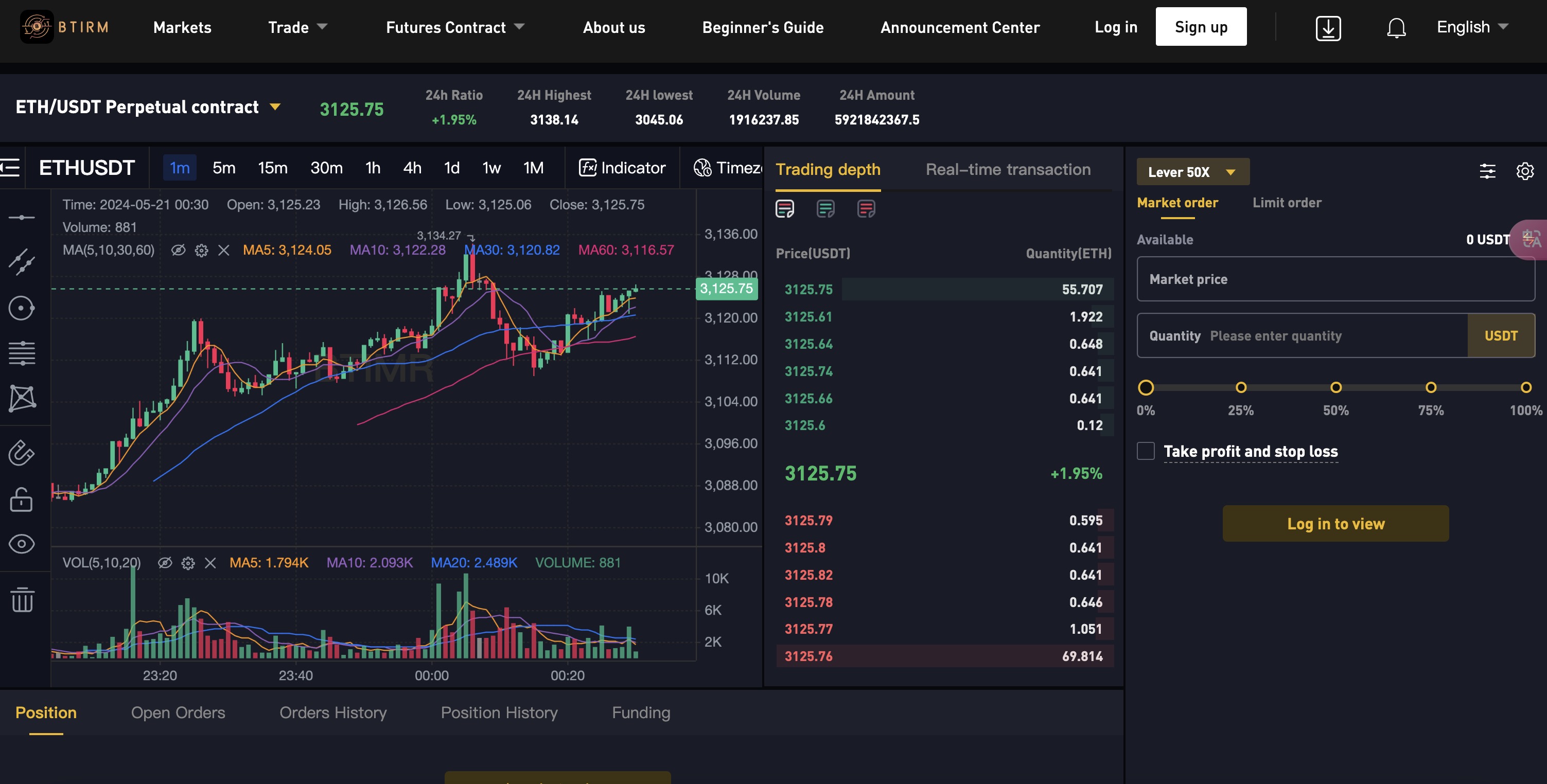Expand the Futures Contract menu
The height and width of the screenshot is (784, 1547).
click(x=454, y=27)
